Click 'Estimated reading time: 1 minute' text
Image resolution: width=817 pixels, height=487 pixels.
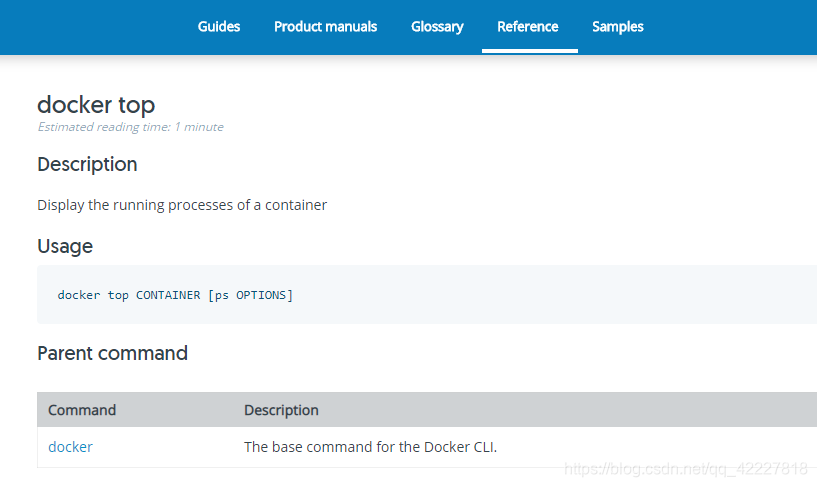pos(130,127)
